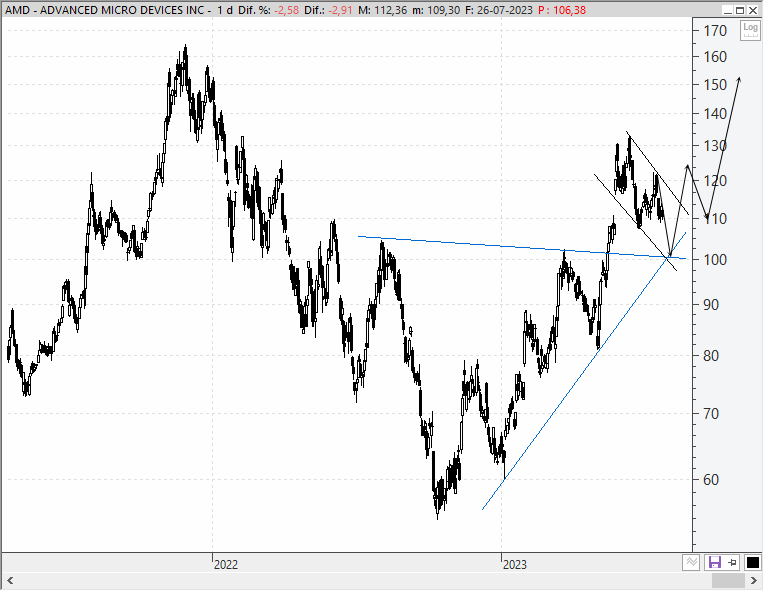This screenshot has height=591, width=764.
Task: Close the AMD chart window
Action: click(x=753, y=10)
